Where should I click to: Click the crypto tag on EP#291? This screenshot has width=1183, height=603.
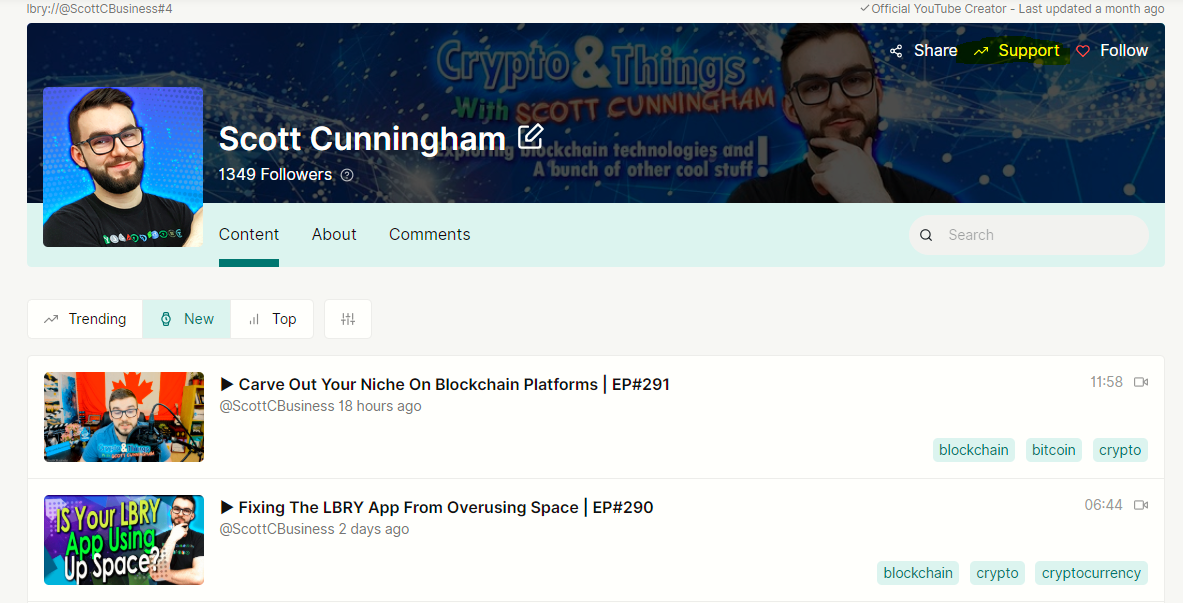[x=1120, y=450]
